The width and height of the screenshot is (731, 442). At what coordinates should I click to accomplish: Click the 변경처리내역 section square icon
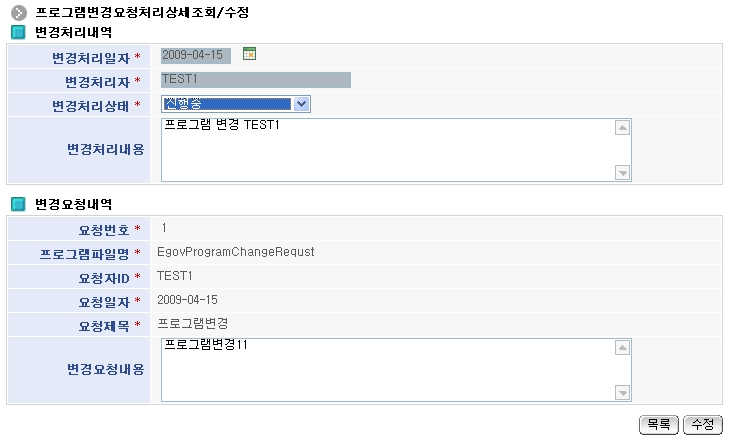[17, 33]
